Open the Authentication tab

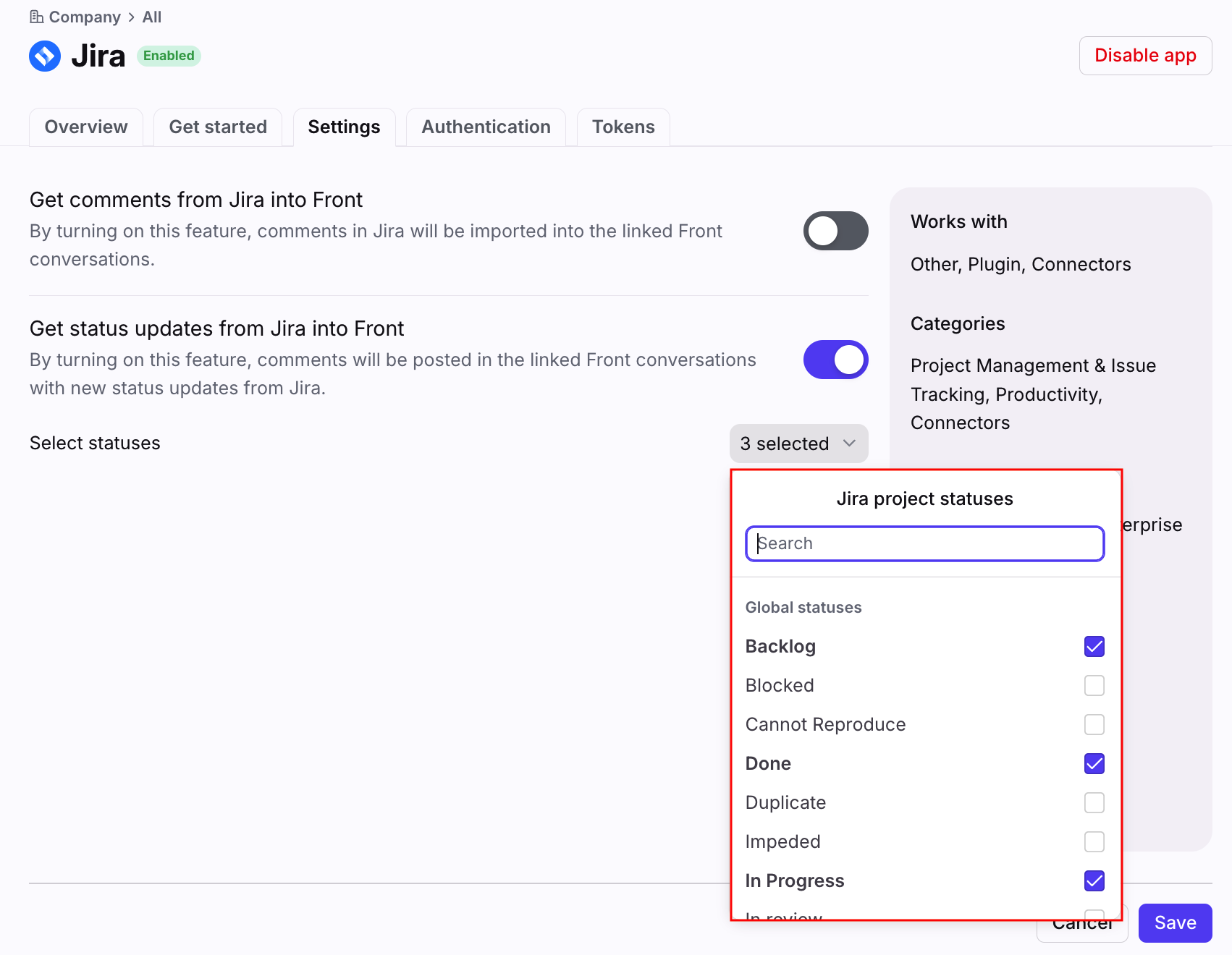click(x=486, y=127)
